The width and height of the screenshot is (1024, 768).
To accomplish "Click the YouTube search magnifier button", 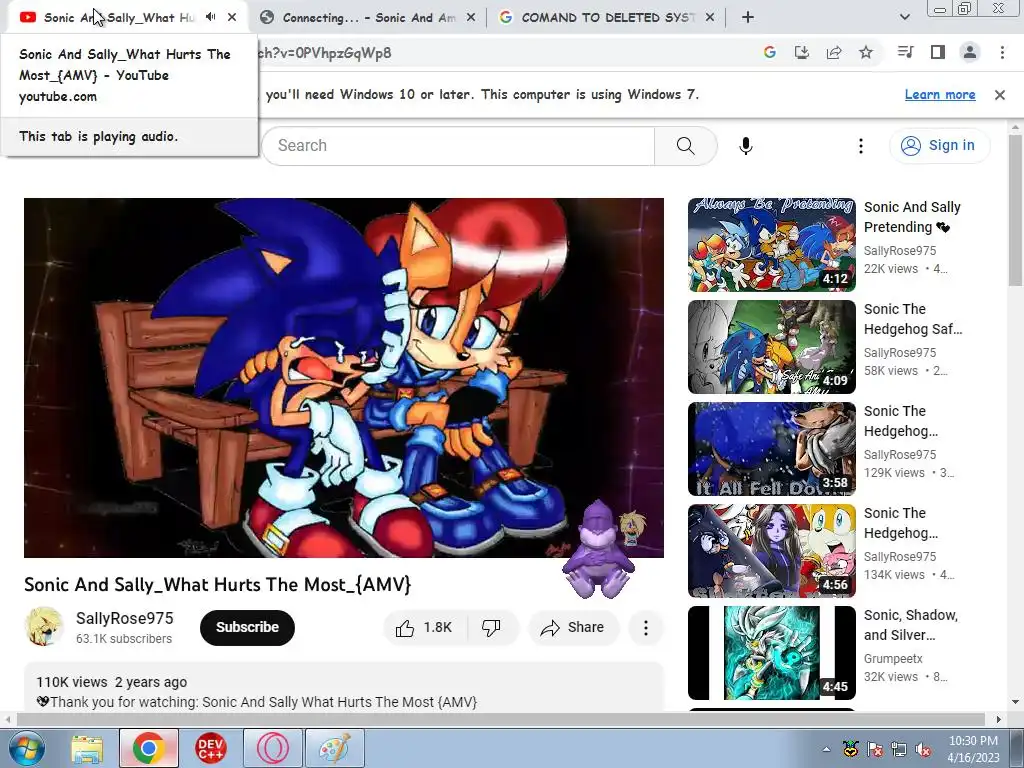I will pos(685,146).
